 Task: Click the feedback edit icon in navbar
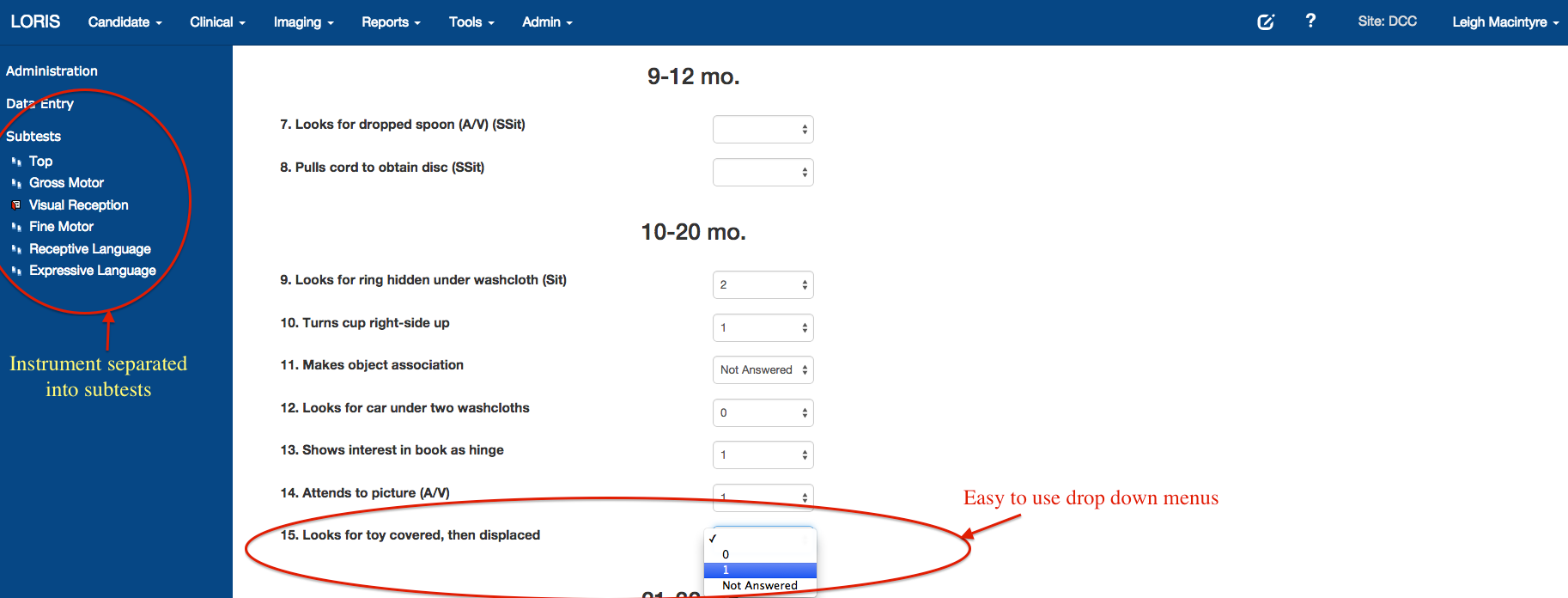click(1265, 22)
